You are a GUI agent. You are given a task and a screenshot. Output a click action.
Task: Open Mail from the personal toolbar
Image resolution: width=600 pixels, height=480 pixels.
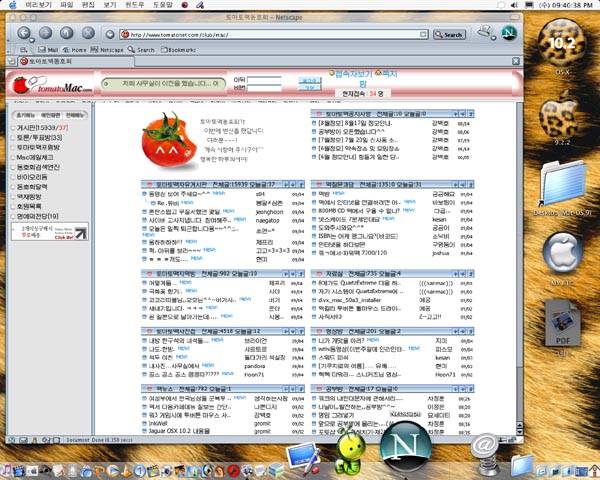click(x=48, y=48)
